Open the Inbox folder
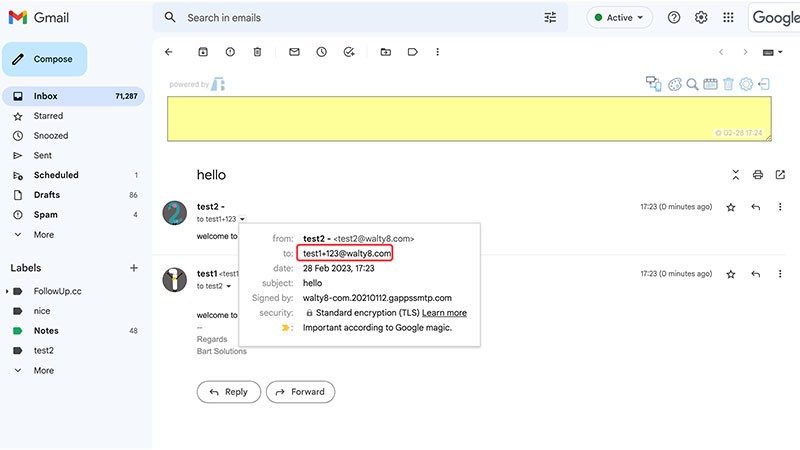The image size is (800, 450). (73, 96)
